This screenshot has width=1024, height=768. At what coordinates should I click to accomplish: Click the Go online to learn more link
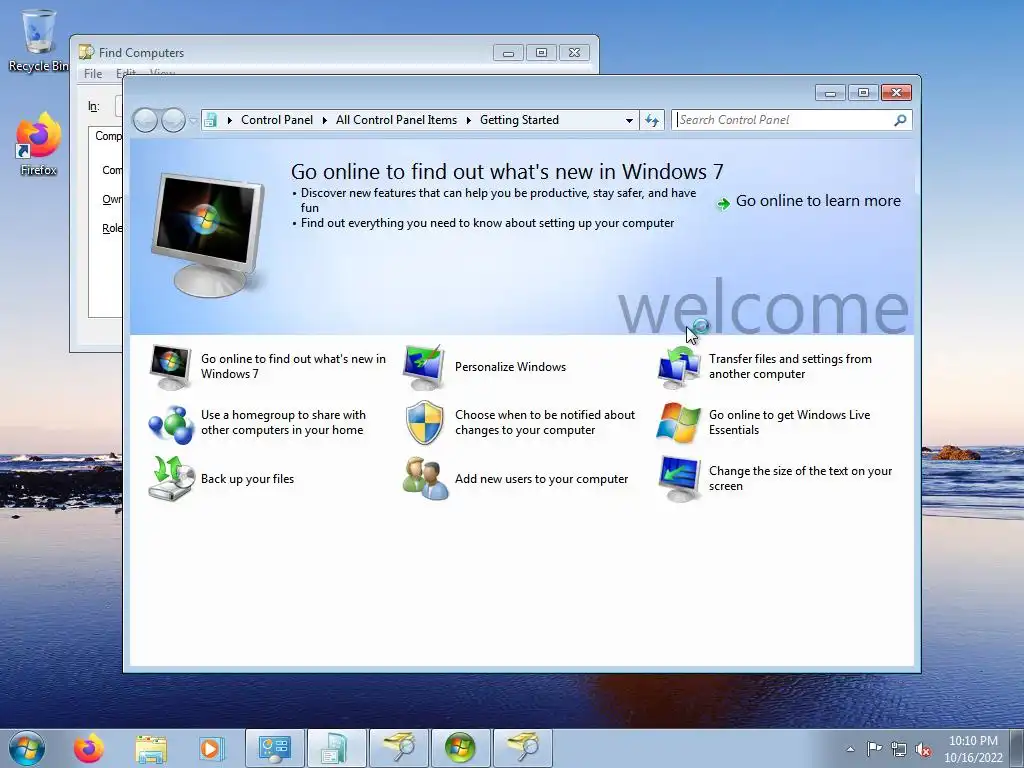pyautogui.click(x=818, y=201)
